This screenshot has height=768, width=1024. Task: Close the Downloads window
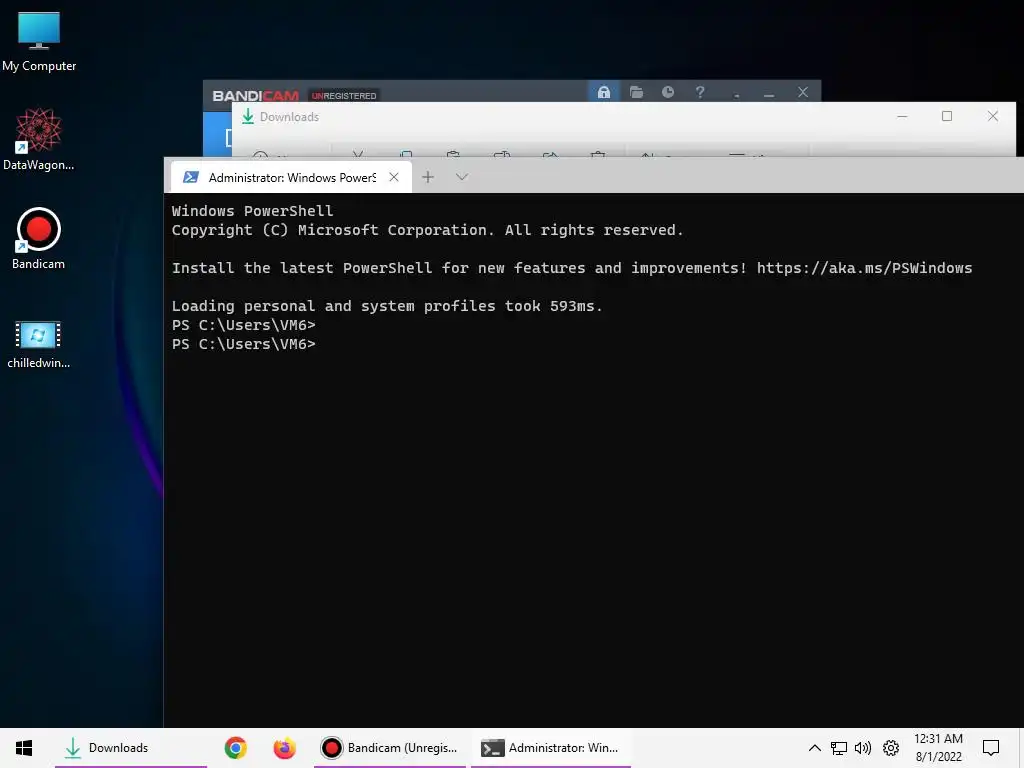993,116
